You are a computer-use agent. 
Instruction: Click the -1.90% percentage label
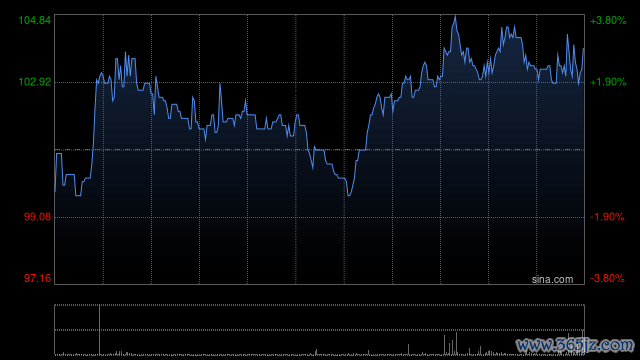coord(607,217)
